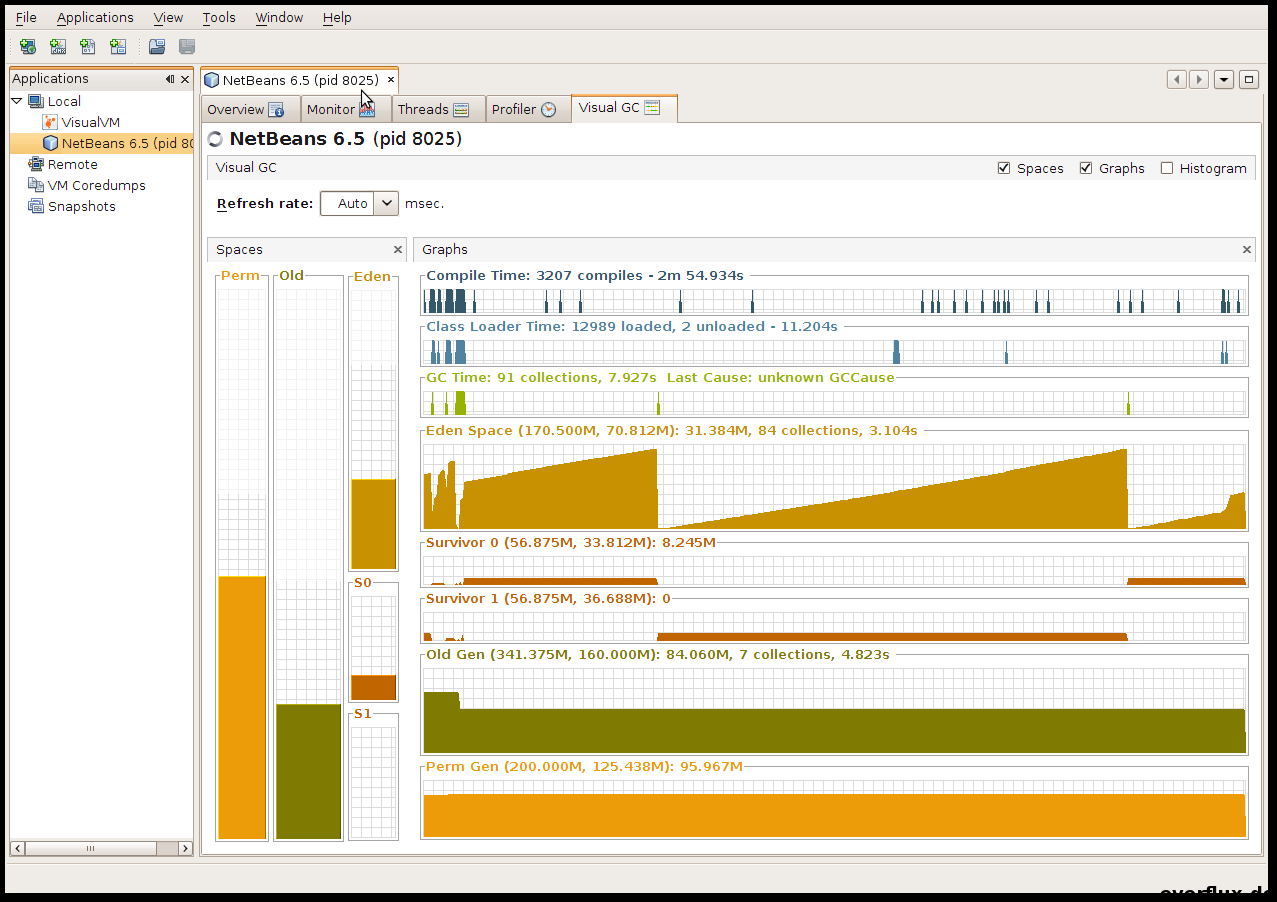Switch to the Threads tab
The image size is (1277, 902).
[432, 109]
